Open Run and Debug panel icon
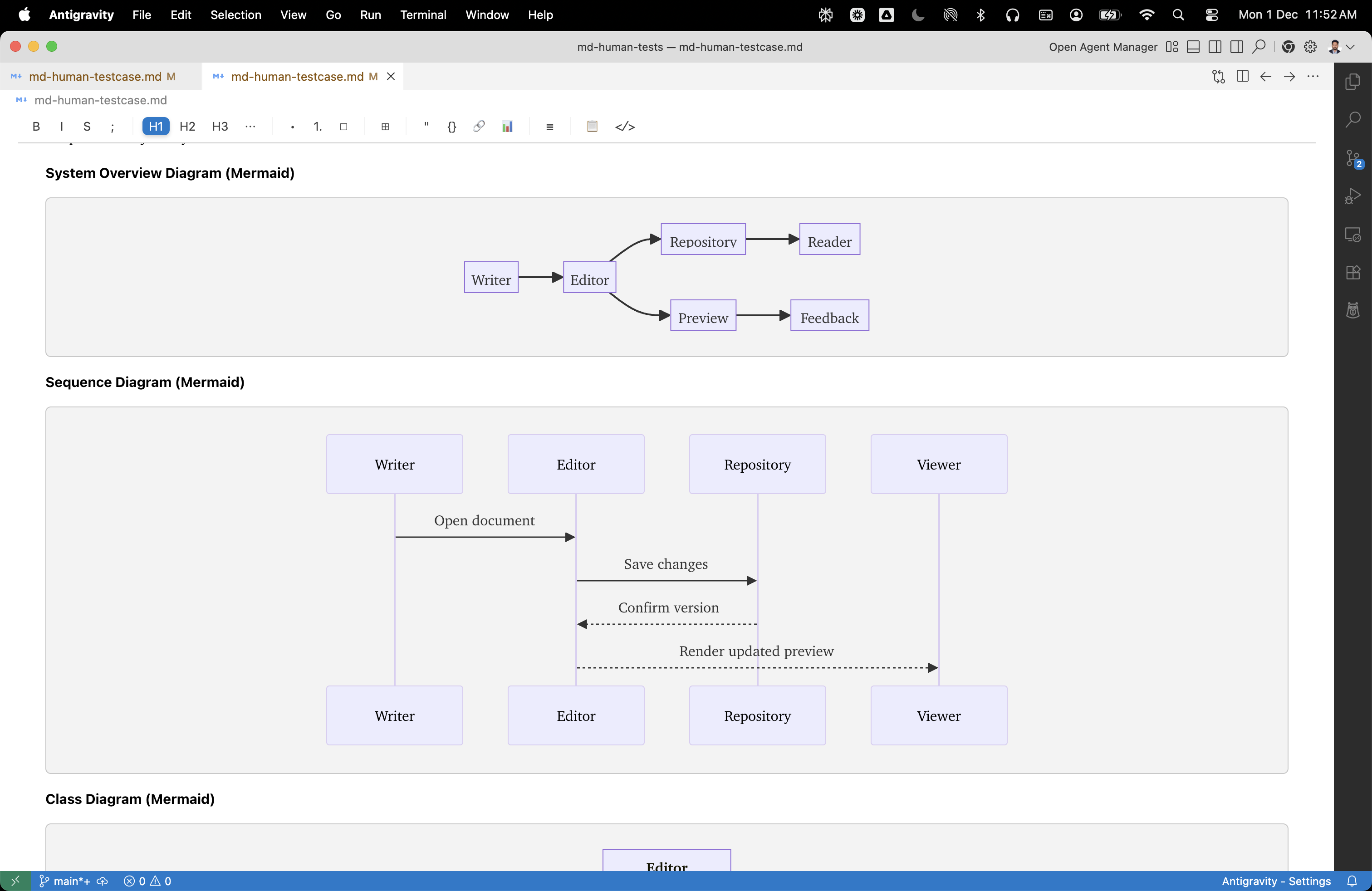Viewport: 1372px width, 891px height. tap(1352, 196)
